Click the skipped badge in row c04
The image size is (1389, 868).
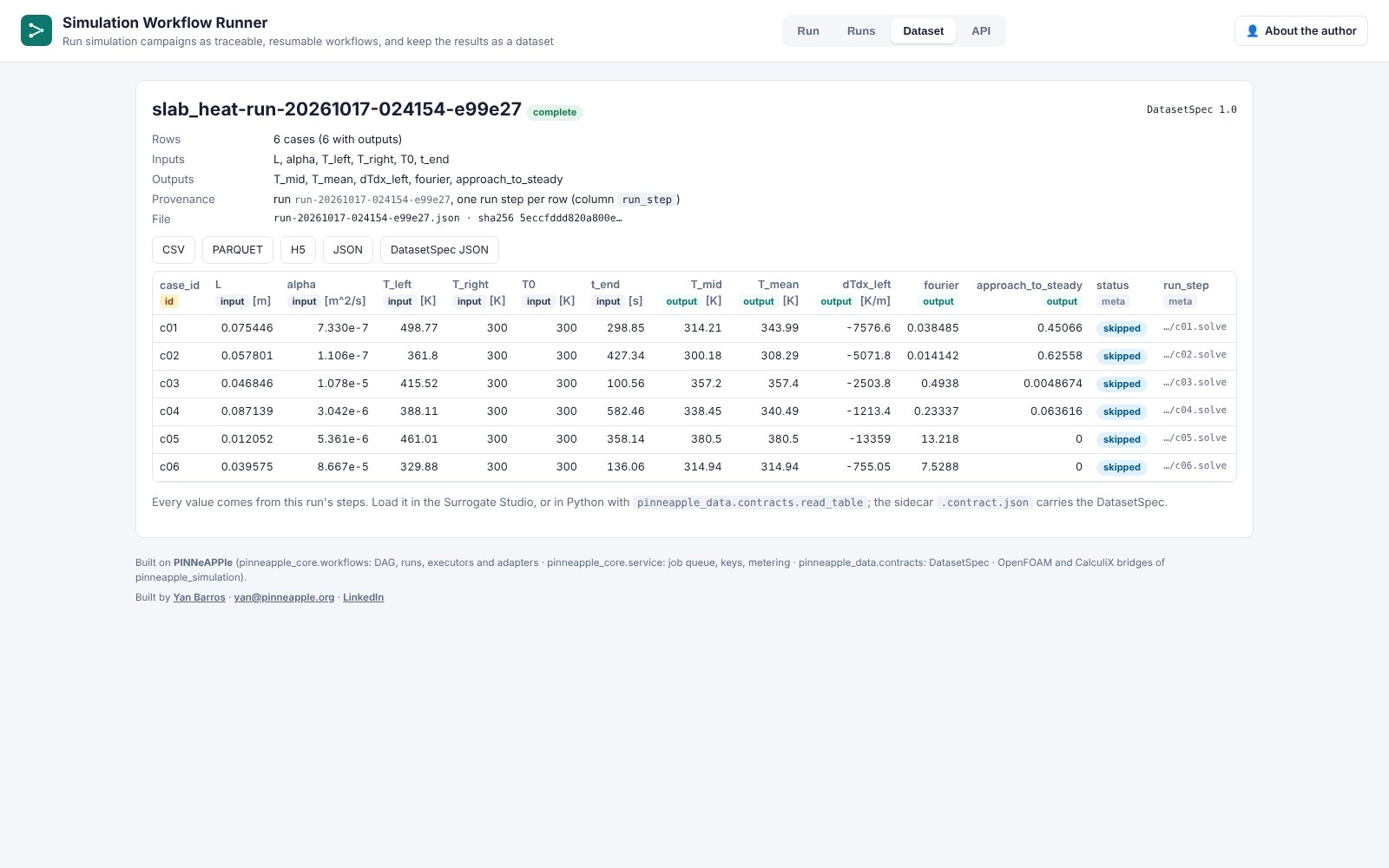tap(1122, 411)
